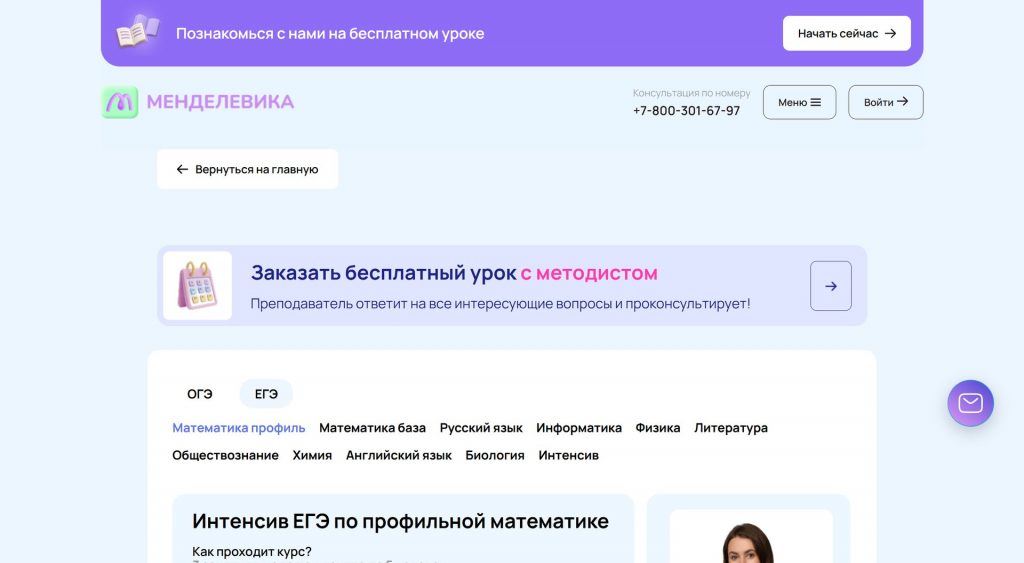
Task: Click the calendar icon in the free lesson card
Action: click(x=197, y=285)
